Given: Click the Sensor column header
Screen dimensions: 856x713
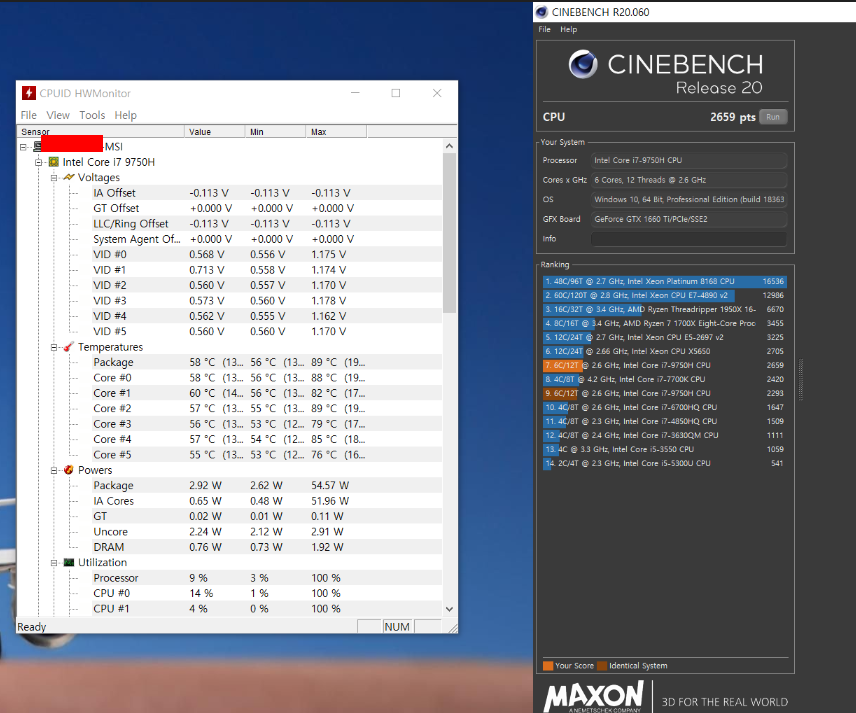Looking at the screenshot, I should tap(100, 132).
